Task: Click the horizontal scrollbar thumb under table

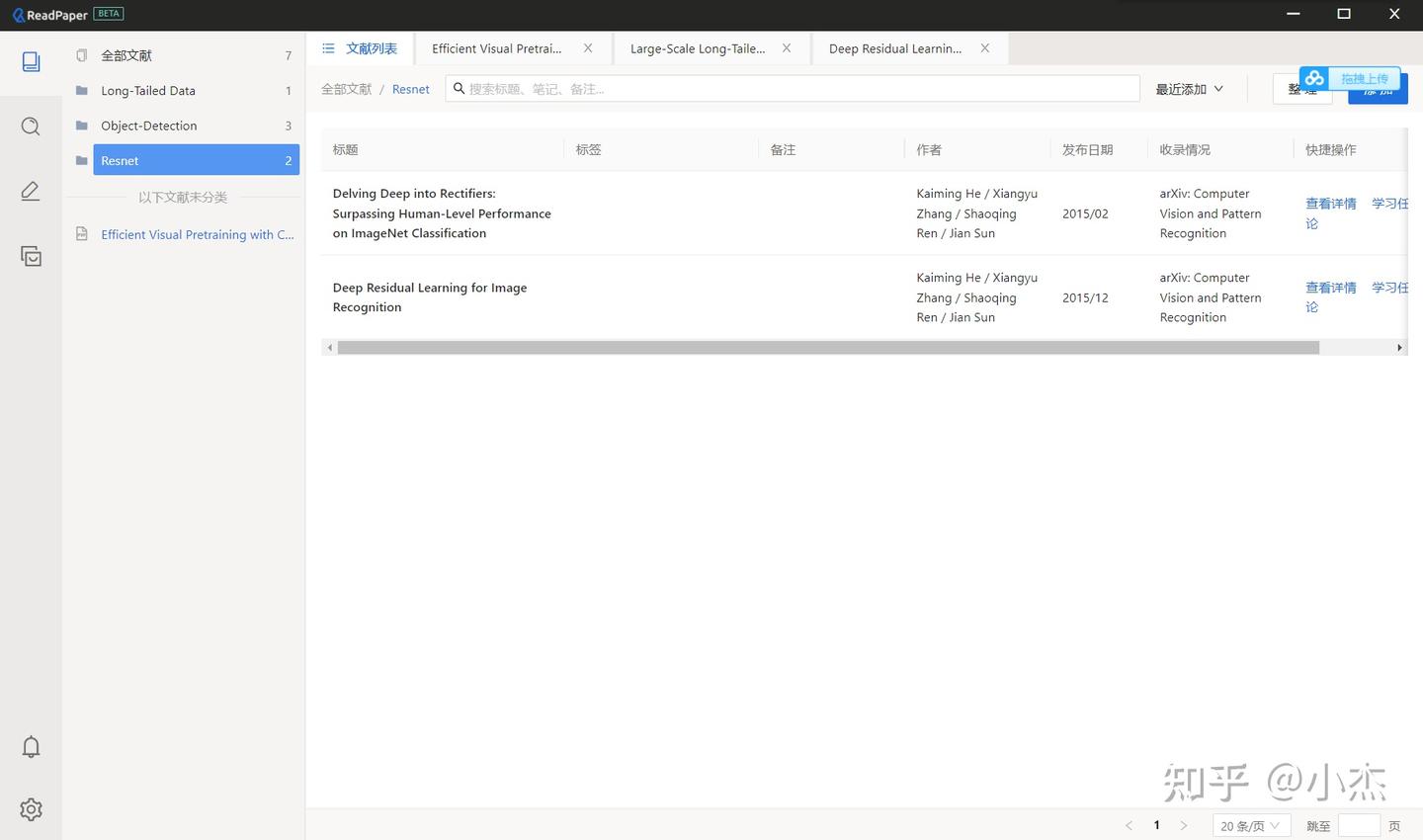Action: 828,348
